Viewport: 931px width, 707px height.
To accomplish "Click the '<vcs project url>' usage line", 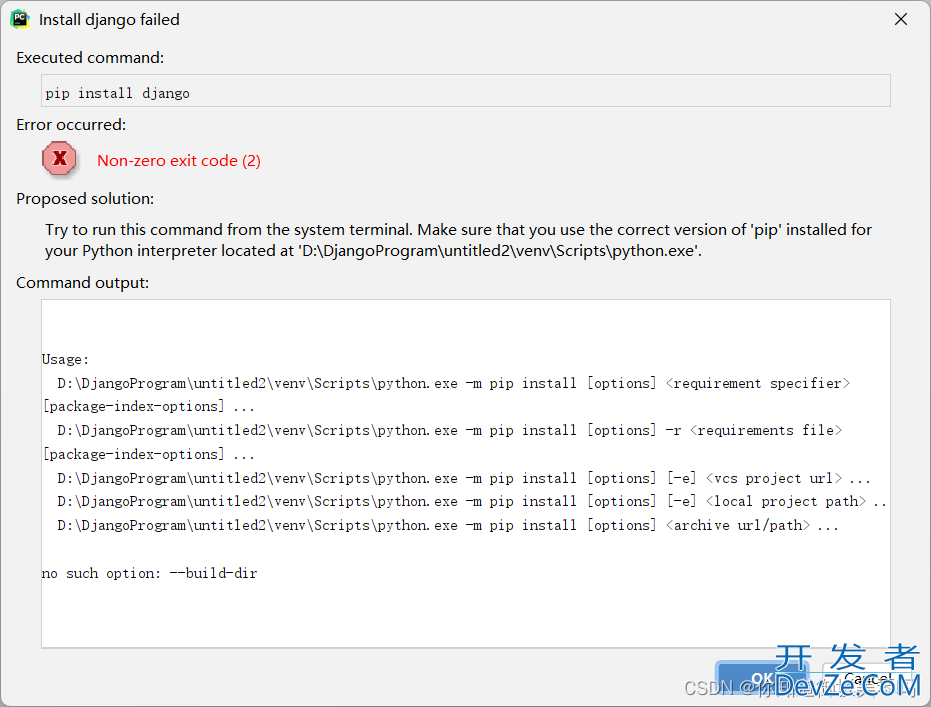I will click(464, 478).
